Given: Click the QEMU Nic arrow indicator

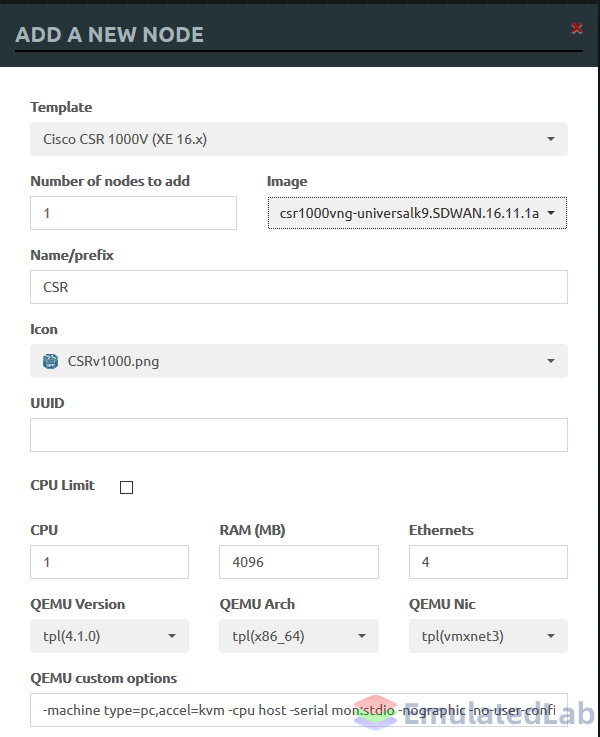Looking at the screenshot, I should click(x=551, y=636).
